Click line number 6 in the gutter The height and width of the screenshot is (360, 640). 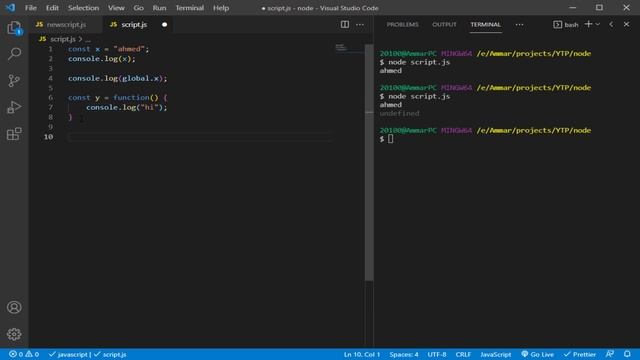click(51, 98)
